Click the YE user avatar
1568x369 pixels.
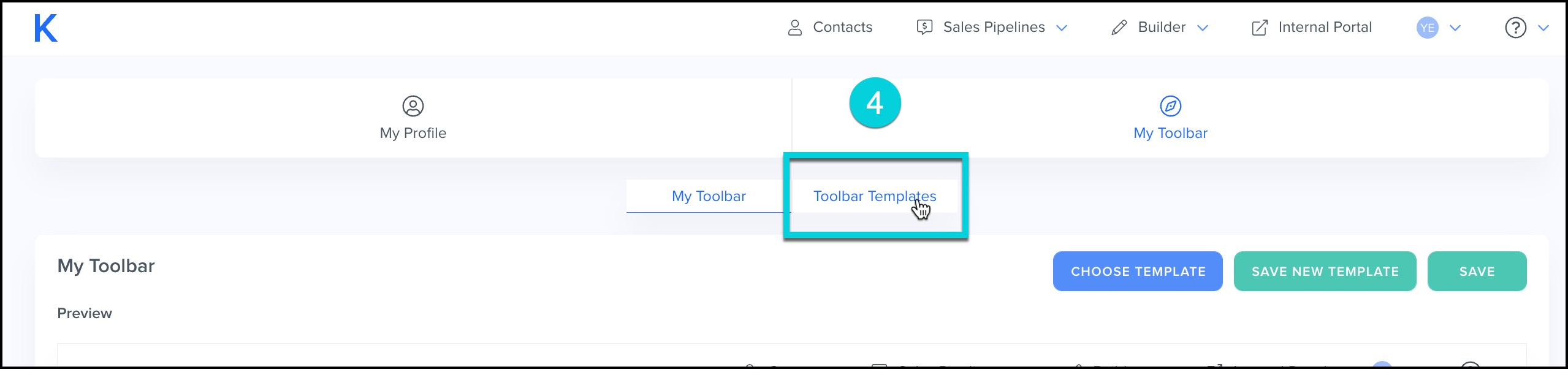click(x=1427, y=28)
